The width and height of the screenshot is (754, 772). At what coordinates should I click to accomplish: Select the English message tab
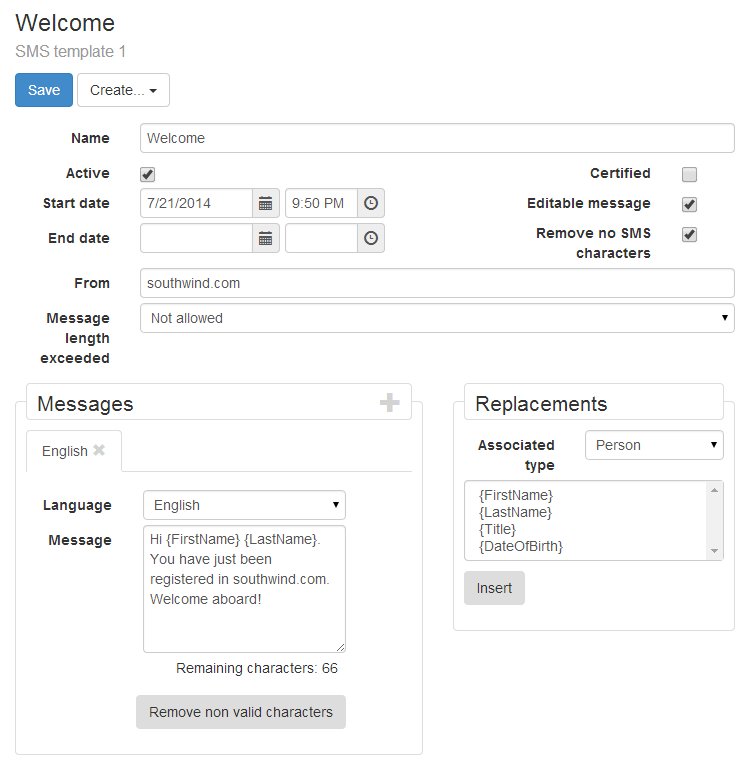[x=65, y=451]
